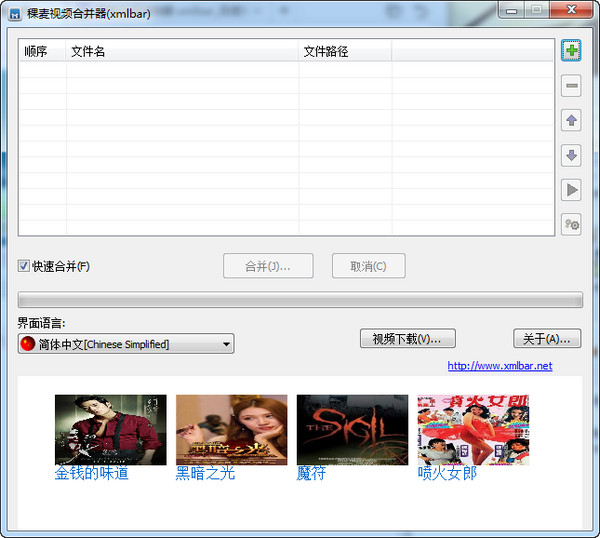Screen dimensions: 600x538
Task: Open 视频下载(V)... button
Action: coord(407,339)
